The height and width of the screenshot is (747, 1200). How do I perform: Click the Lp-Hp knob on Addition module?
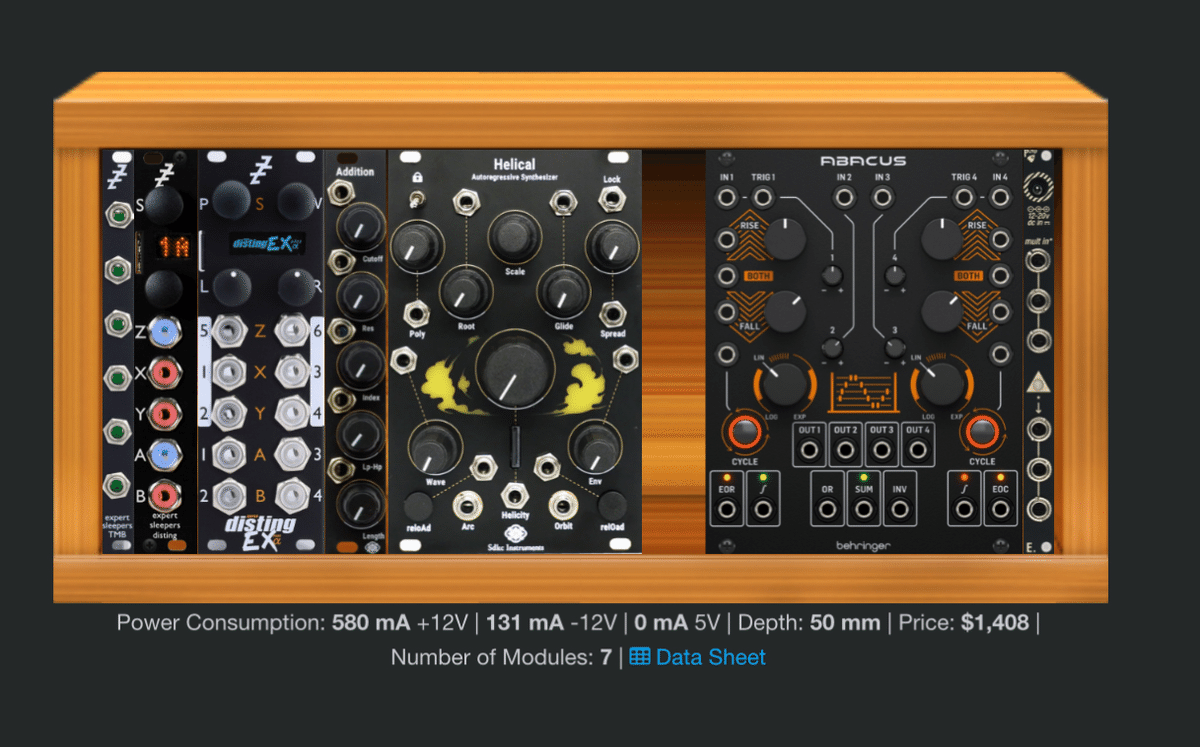coord(360,434)
